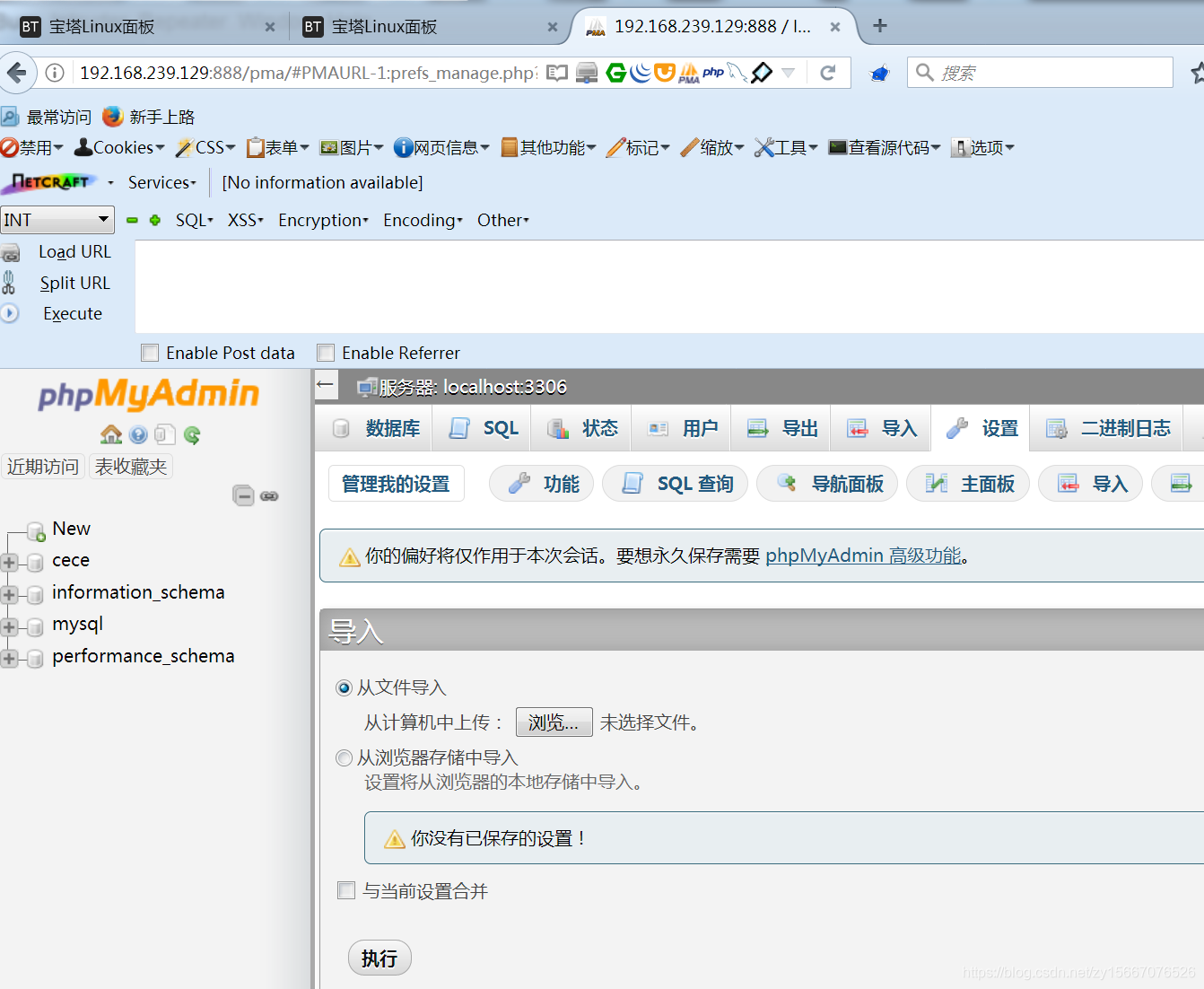Open the 状态 tab
1204x989 pixels.
582,428
